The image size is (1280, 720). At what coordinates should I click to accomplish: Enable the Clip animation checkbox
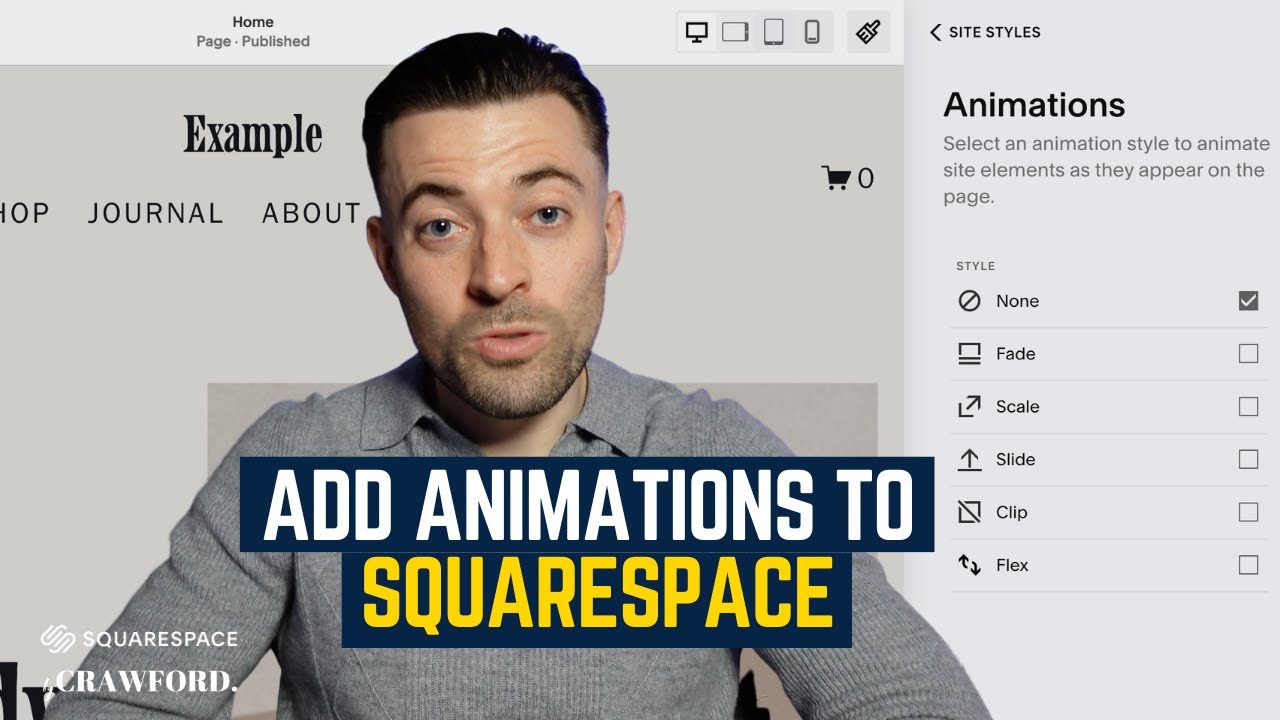pyautogui.click(x=1248, y=512)
